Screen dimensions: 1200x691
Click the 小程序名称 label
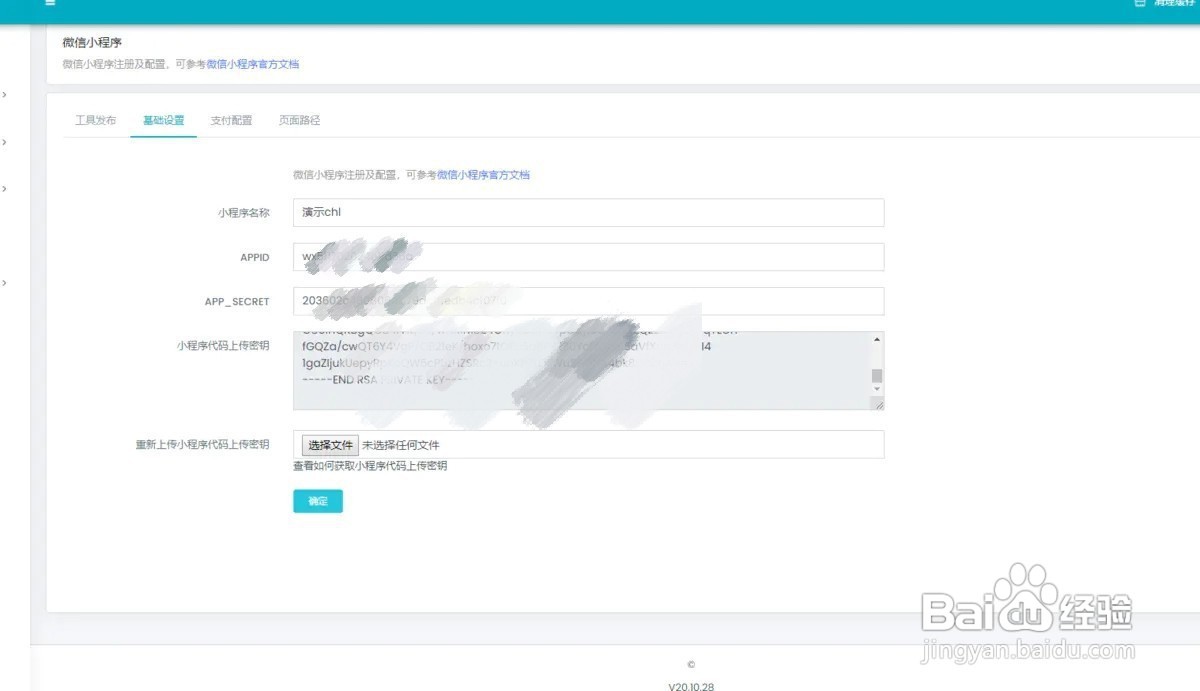[x=243, y=213]
